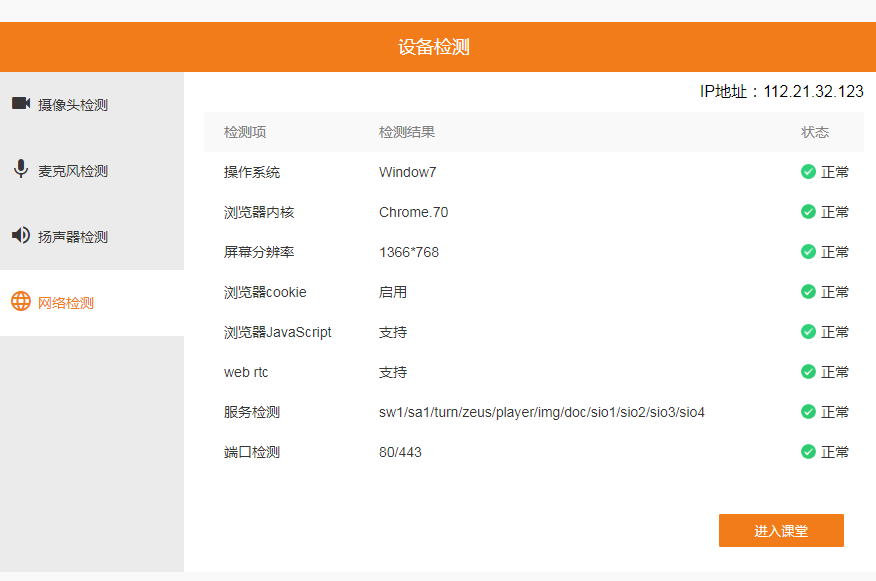Image resolution: width=876 pixels, height=581 pixels.
Task: Click the speaker icon in sidebar
Action: (x=20, y=236)
